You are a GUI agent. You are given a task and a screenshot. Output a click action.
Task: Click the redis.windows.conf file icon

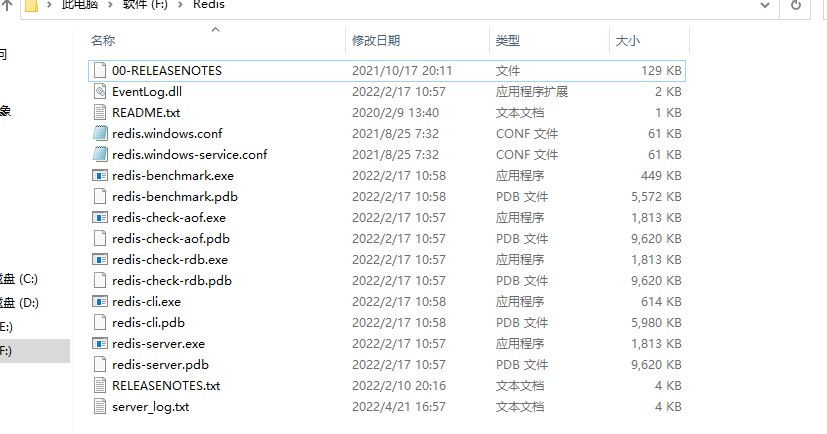click(x=100, y=133)
